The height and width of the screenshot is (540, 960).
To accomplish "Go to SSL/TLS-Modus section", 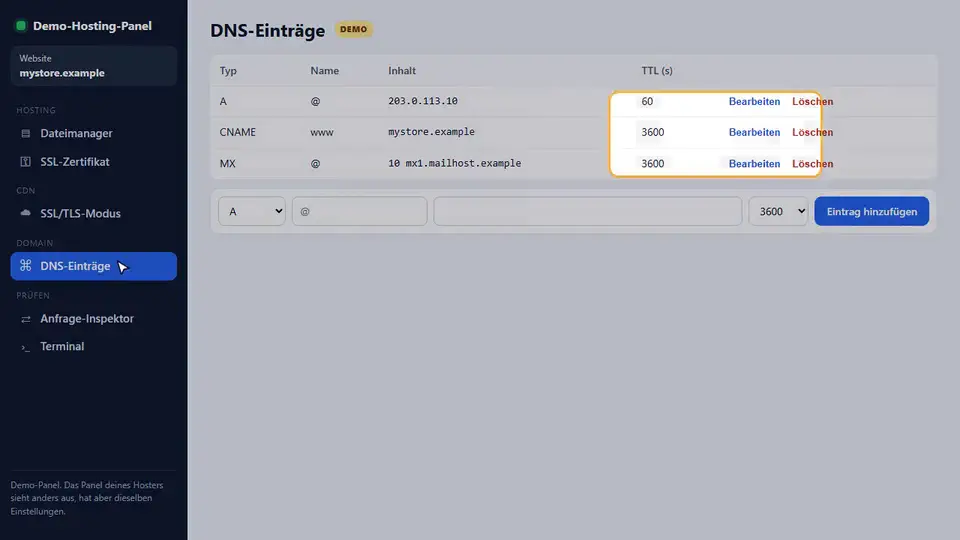I will click(x=94, y=213).
